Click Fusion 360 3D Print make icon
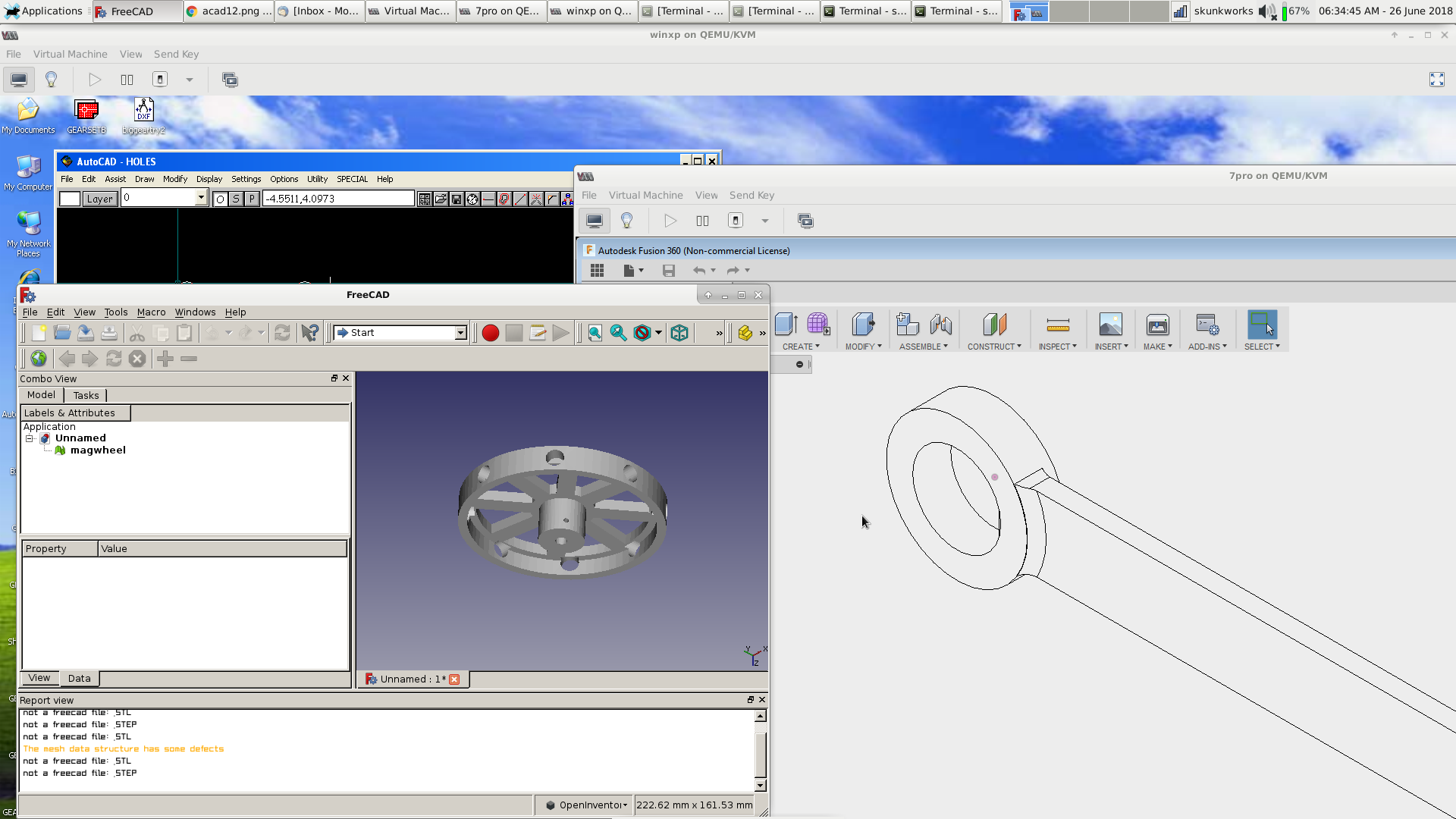This screenshot has width=1456, height=819. [1158, 325]
